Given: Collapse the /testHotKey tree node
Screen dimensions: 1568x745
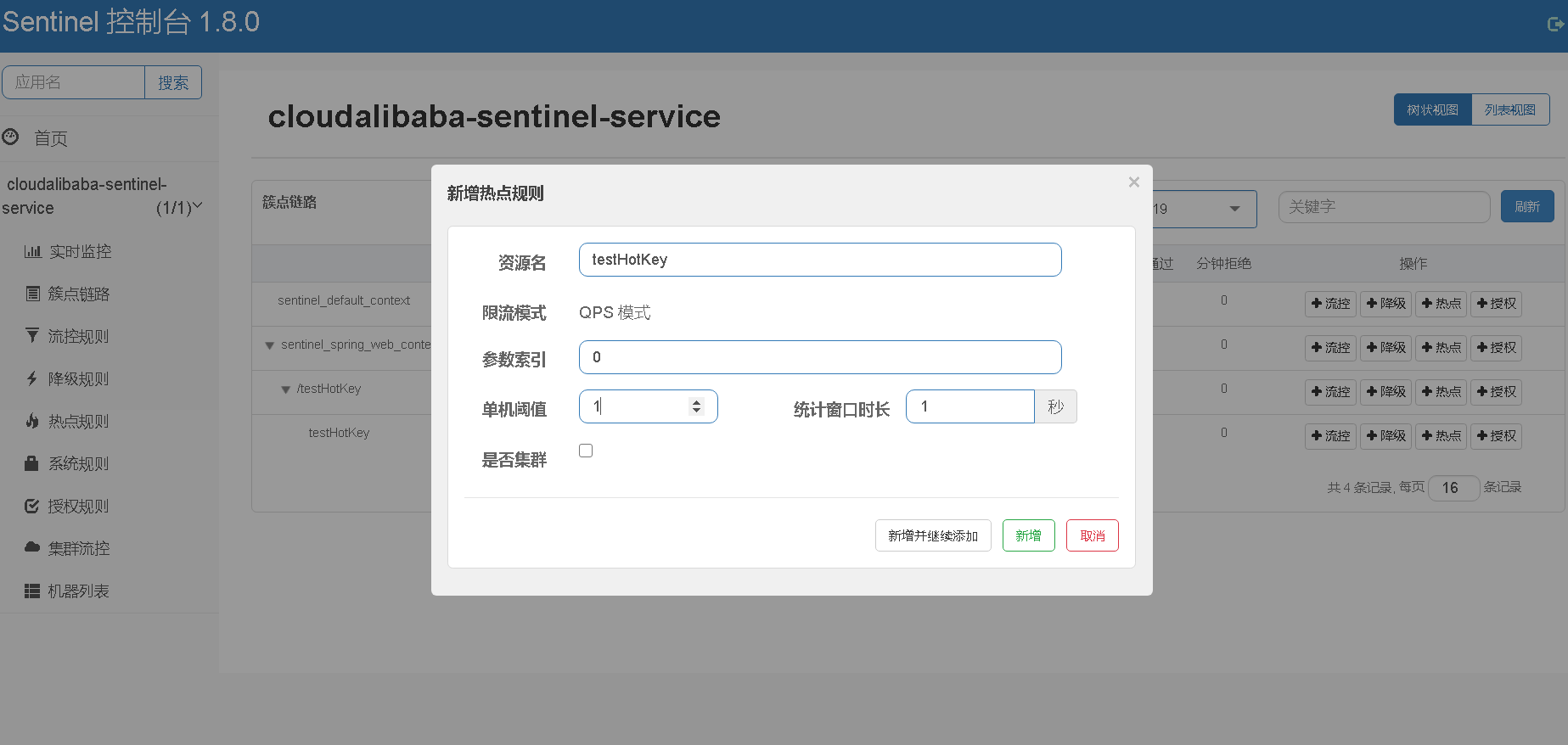Looking at the screenshot, I should [286, 389].
